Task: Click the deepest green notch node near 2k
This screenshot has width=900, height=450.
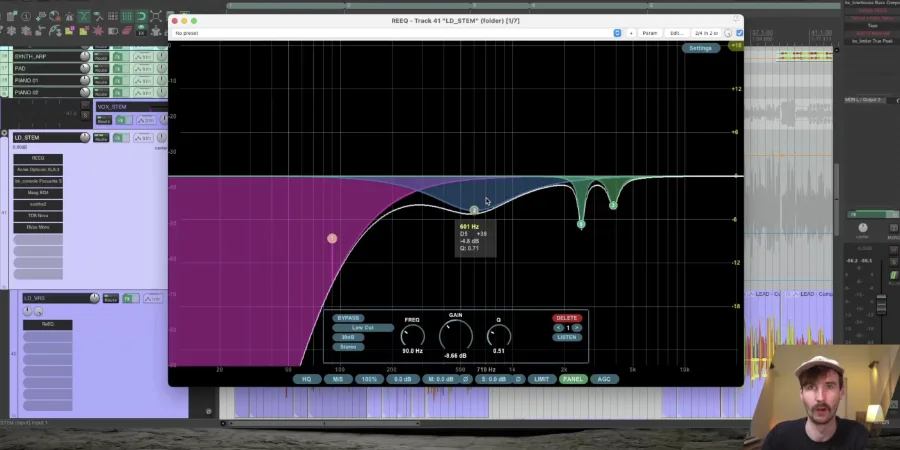Action: [x=581, y=224]
